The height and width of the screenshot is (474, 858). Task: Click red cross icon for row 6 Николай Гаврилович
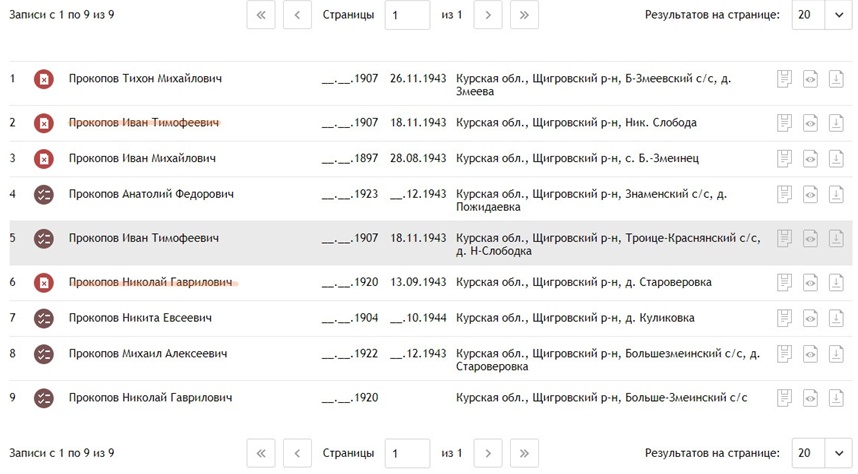point(44,282)
